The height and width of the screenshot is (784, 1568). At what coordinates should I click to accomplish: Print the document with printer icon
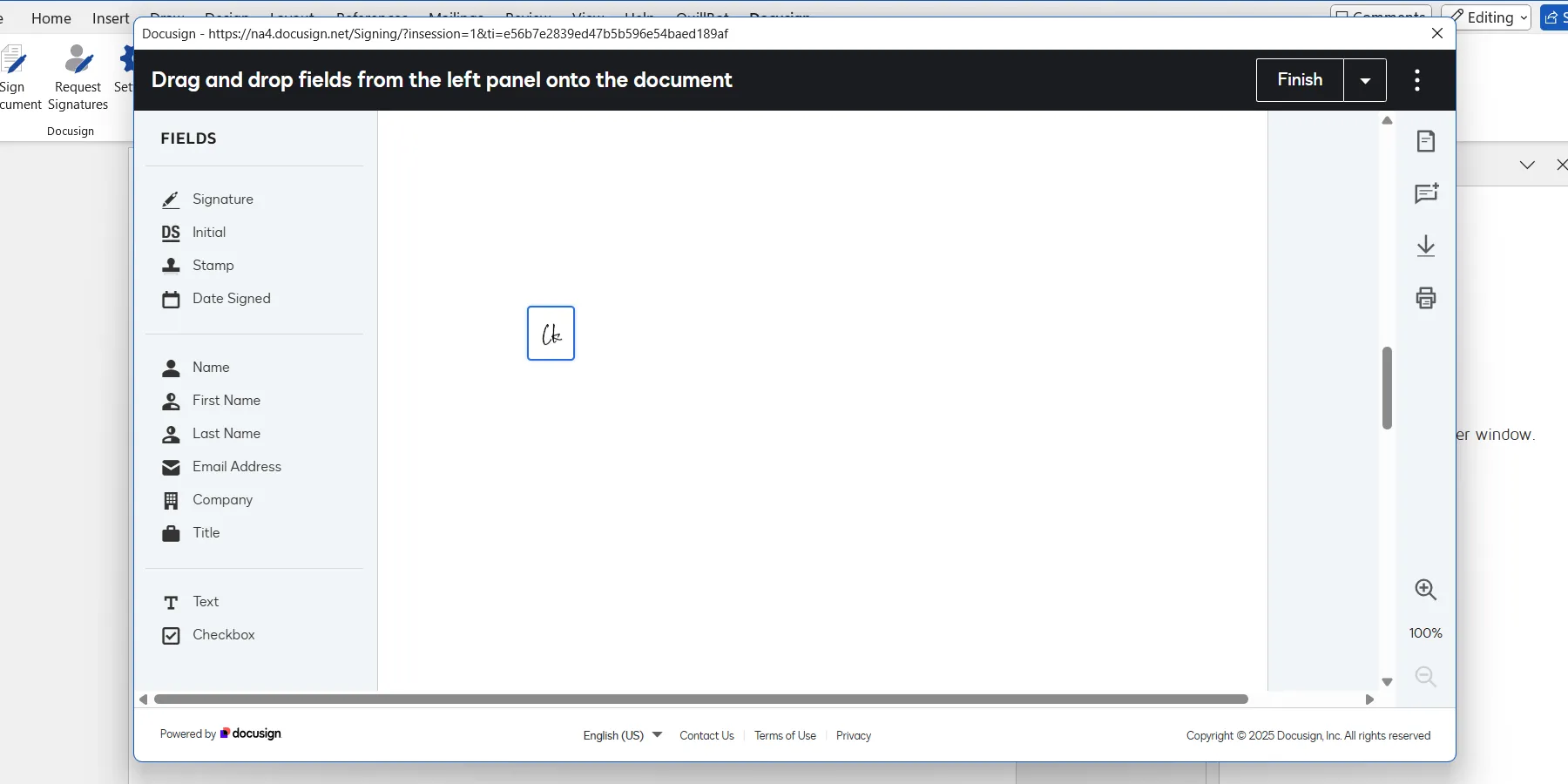(x=1426, y=298)
